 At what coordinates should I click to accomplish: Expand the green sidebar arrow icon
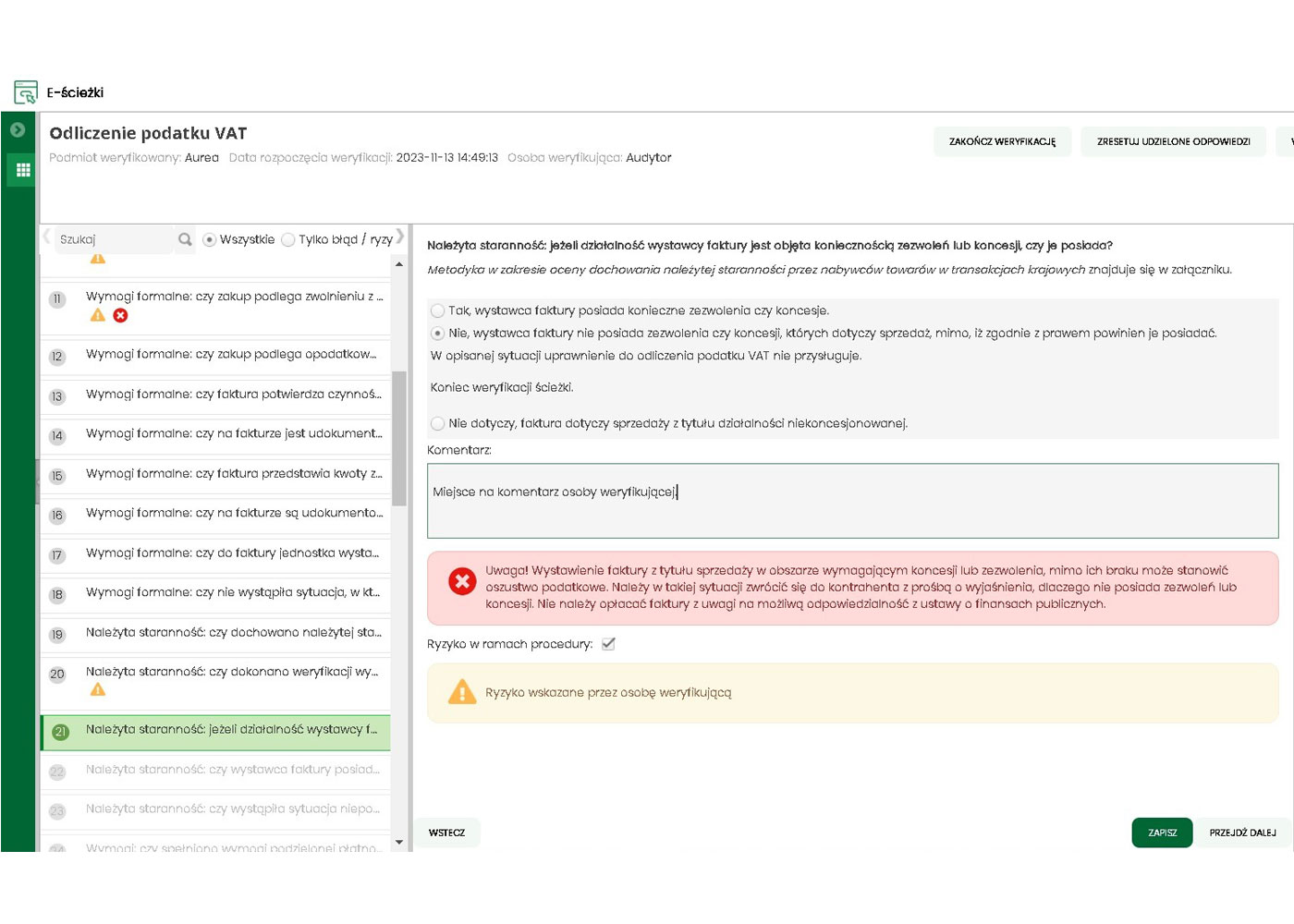[18, 130]
